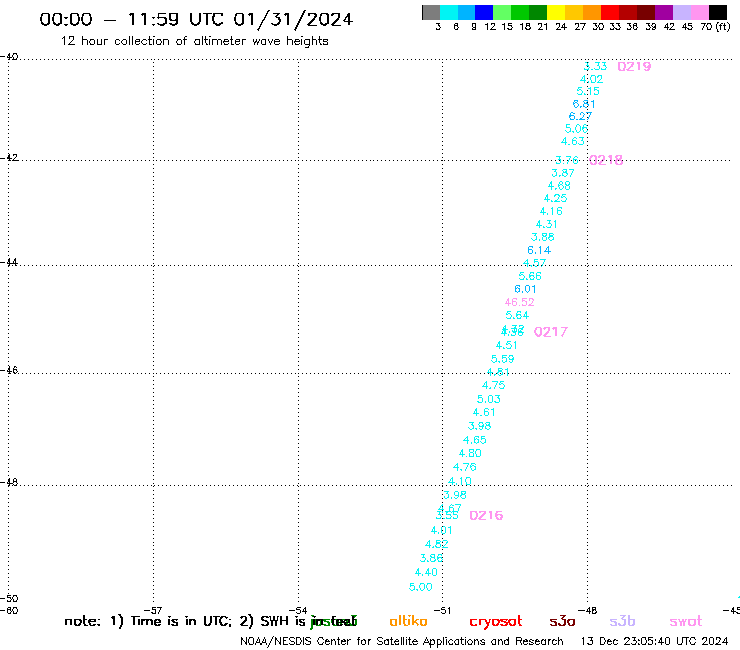Click the -46 latitude axis label
This screenshot has width=740, height=650.
(9, 370)
